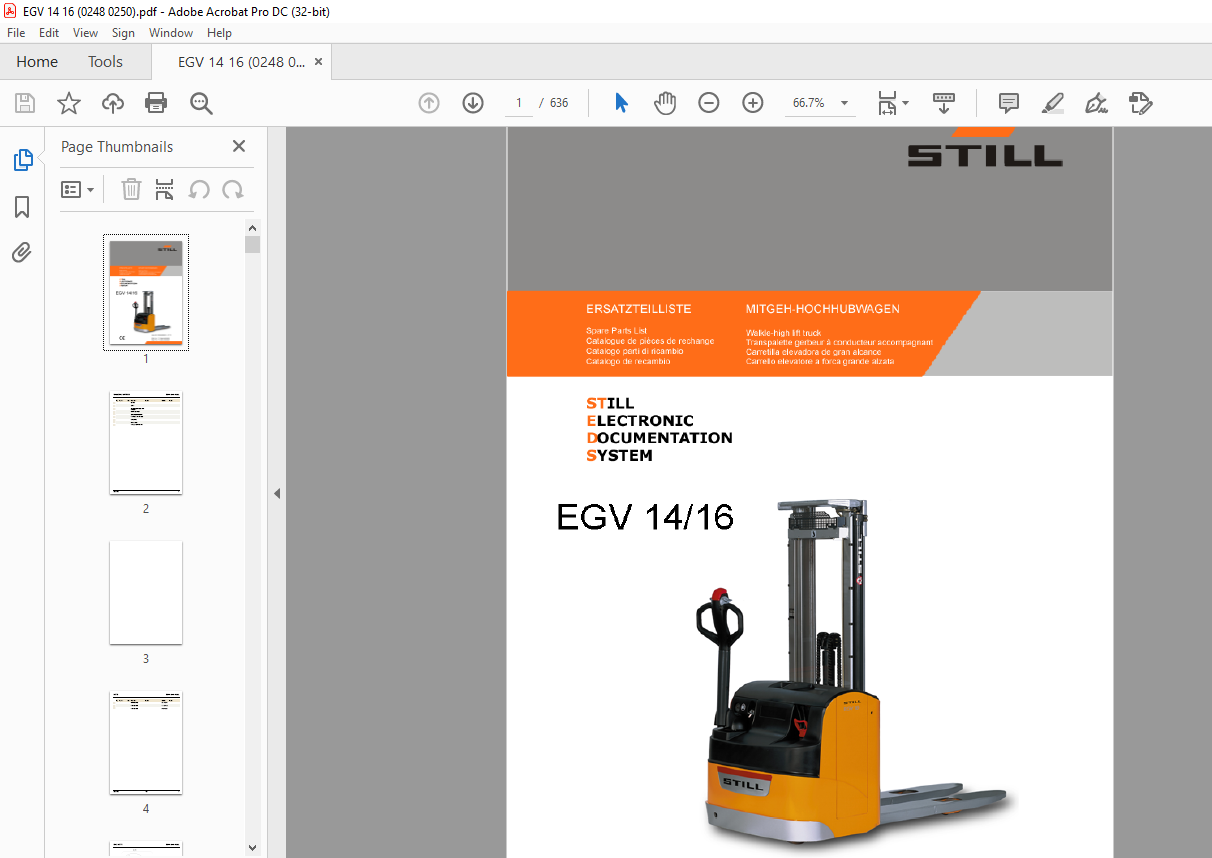Open the View menu

(86, 33)
